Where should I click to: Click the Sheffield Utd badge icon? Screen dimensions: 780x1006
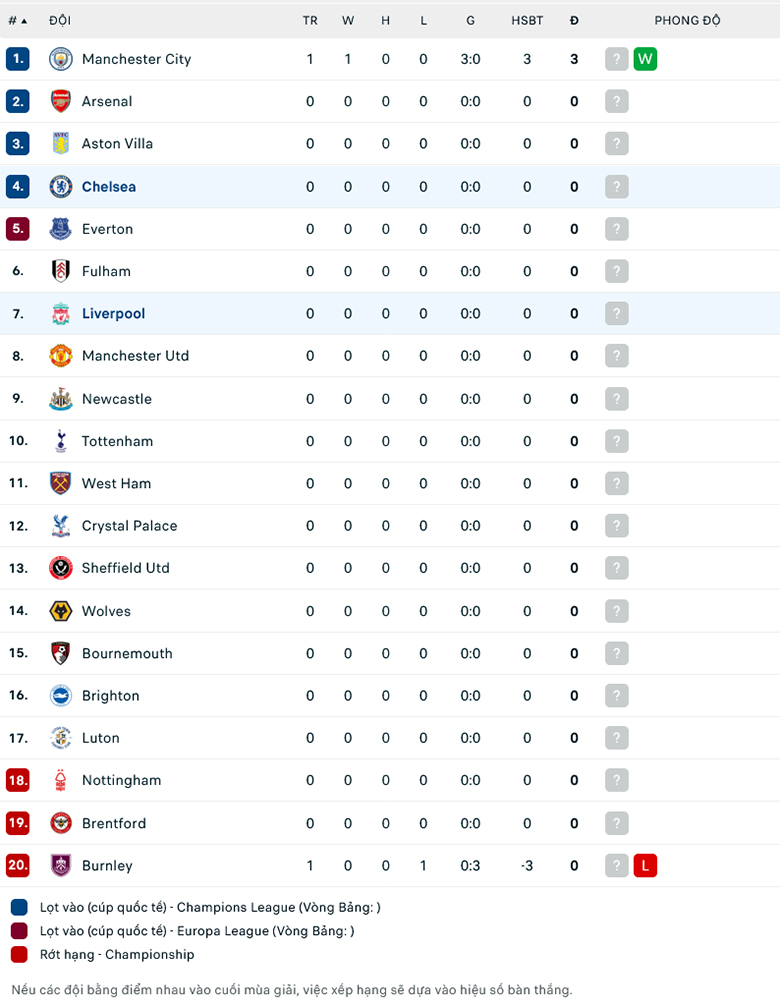[61, 568]
